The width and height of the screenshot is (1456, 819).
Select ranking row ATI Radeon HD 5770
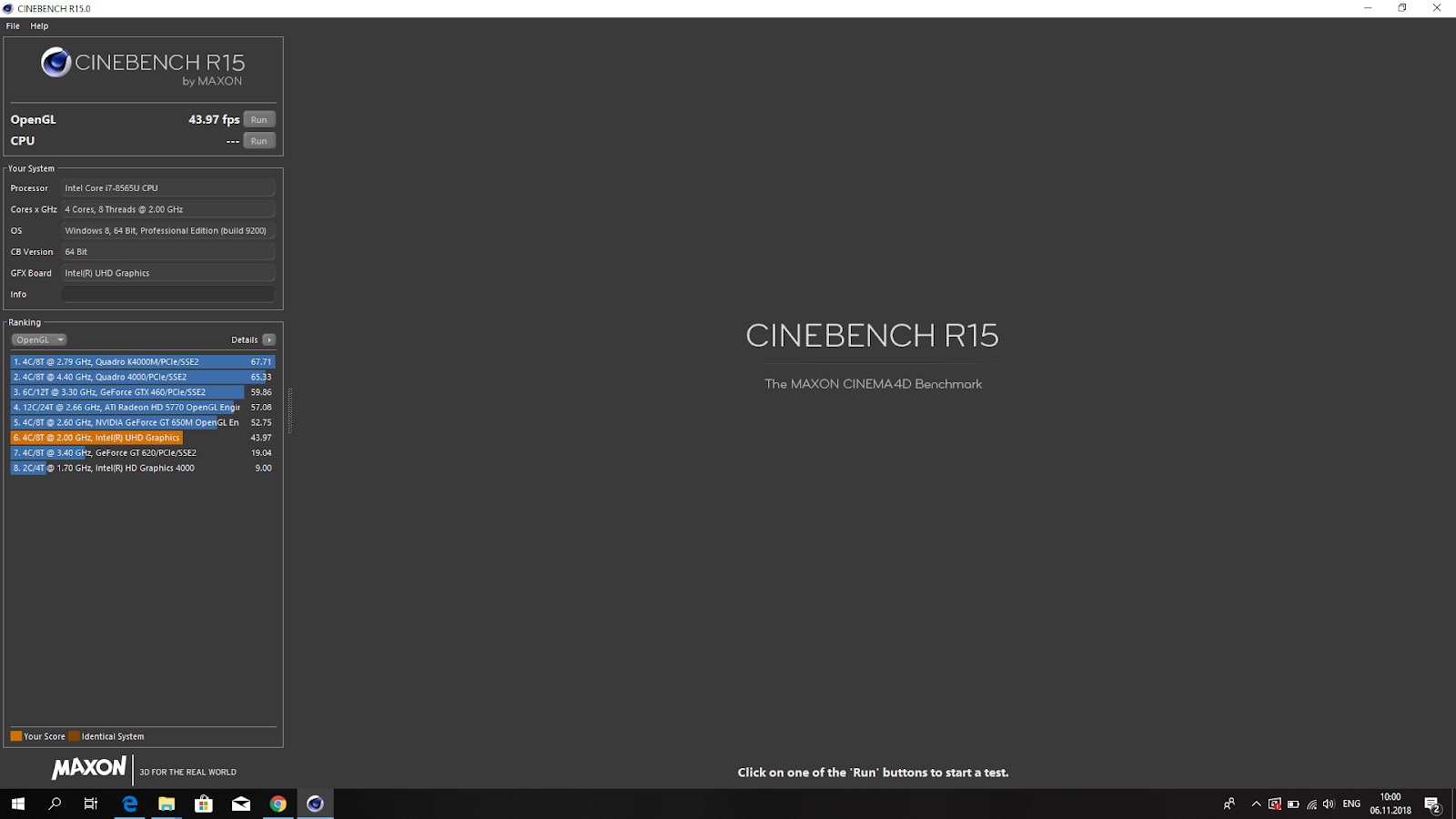(143, 407)
